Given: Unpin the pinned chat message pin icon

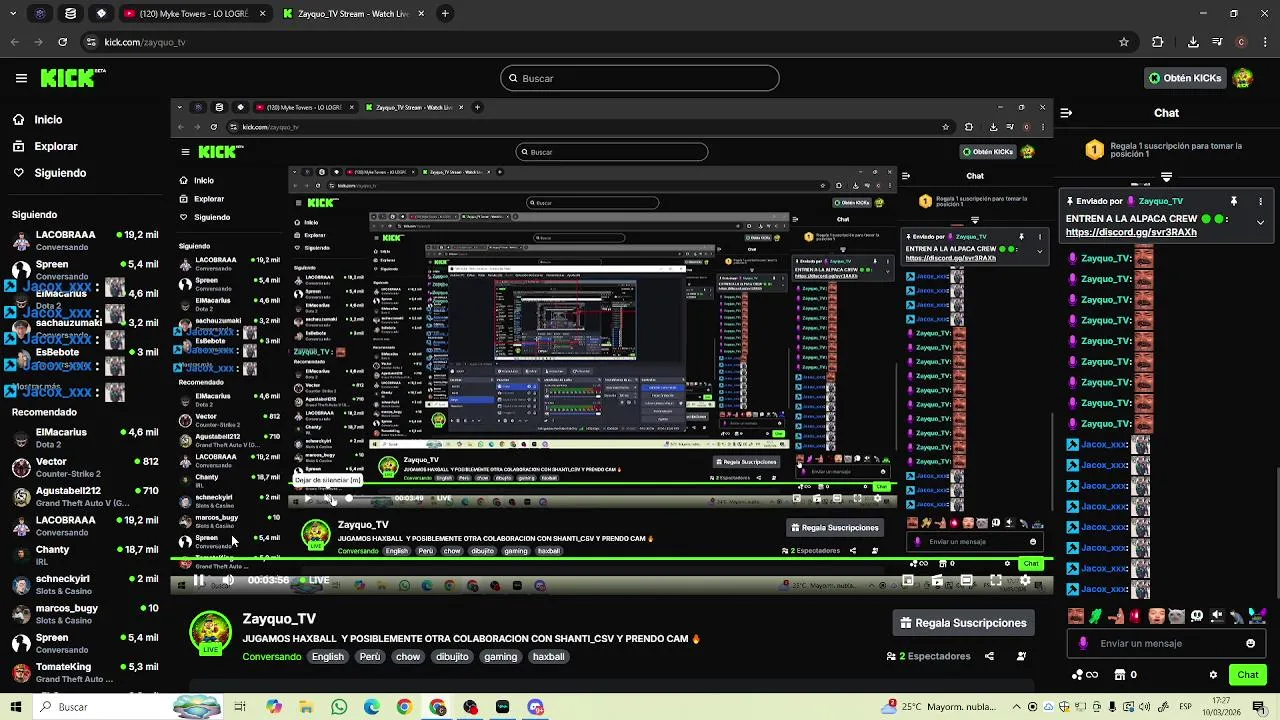Looking at the screenshot, I should click(1234, 201).
